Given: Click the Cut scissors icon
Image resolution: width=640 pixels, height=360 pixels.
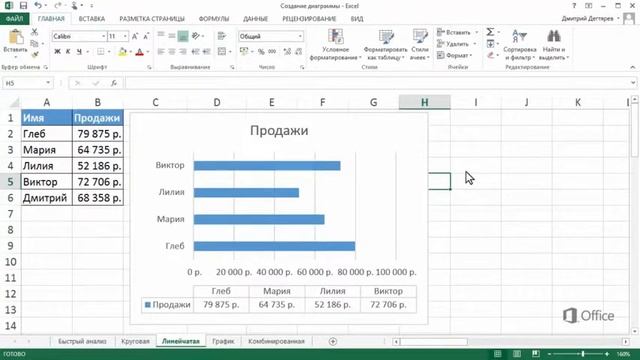Looking at the screenshot, I should (x=35, y=32).
